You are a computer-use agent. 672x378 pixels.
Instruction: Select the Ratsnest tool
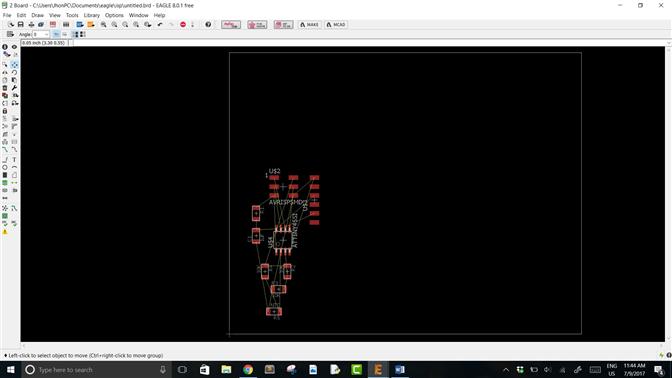pos(5,208)
